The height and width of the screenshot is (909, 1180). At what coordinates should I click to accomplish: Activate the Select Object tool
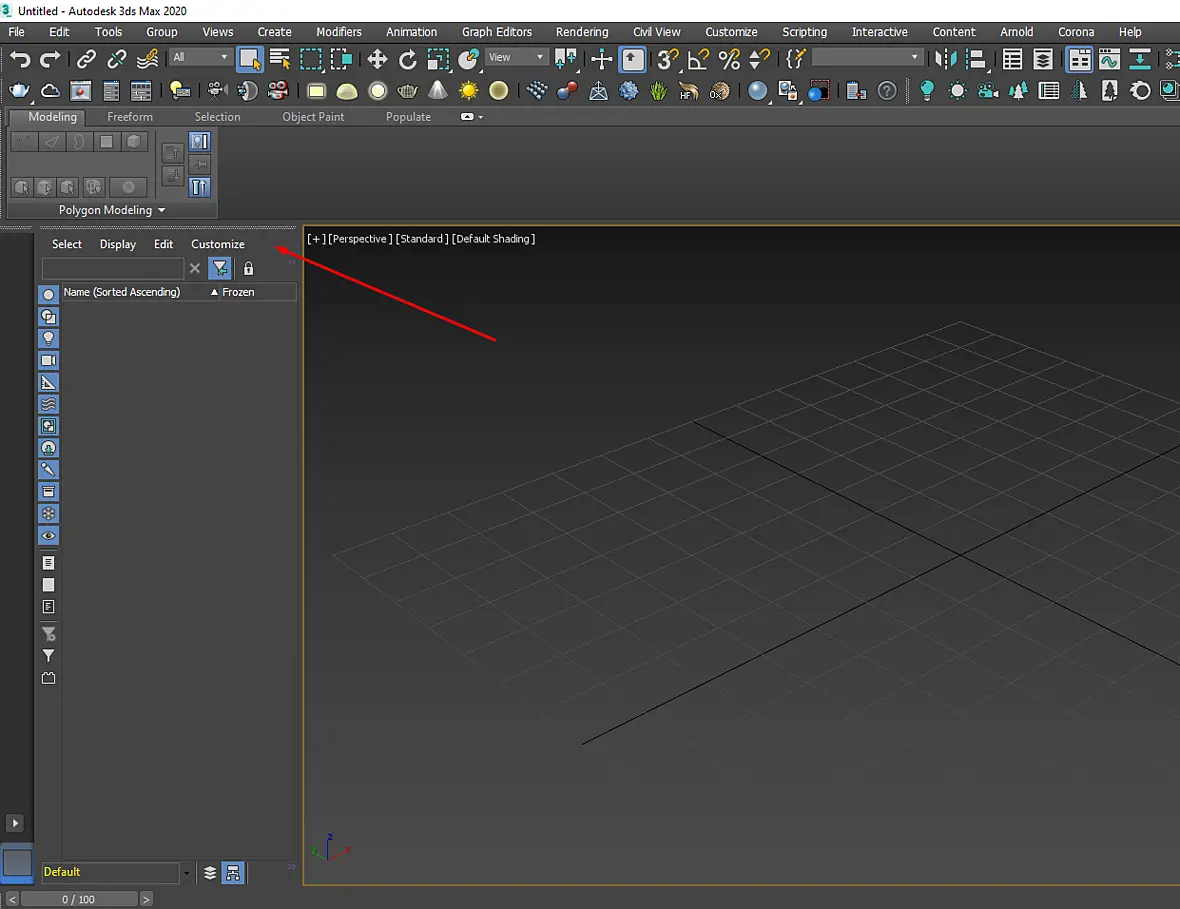(250, 59)
